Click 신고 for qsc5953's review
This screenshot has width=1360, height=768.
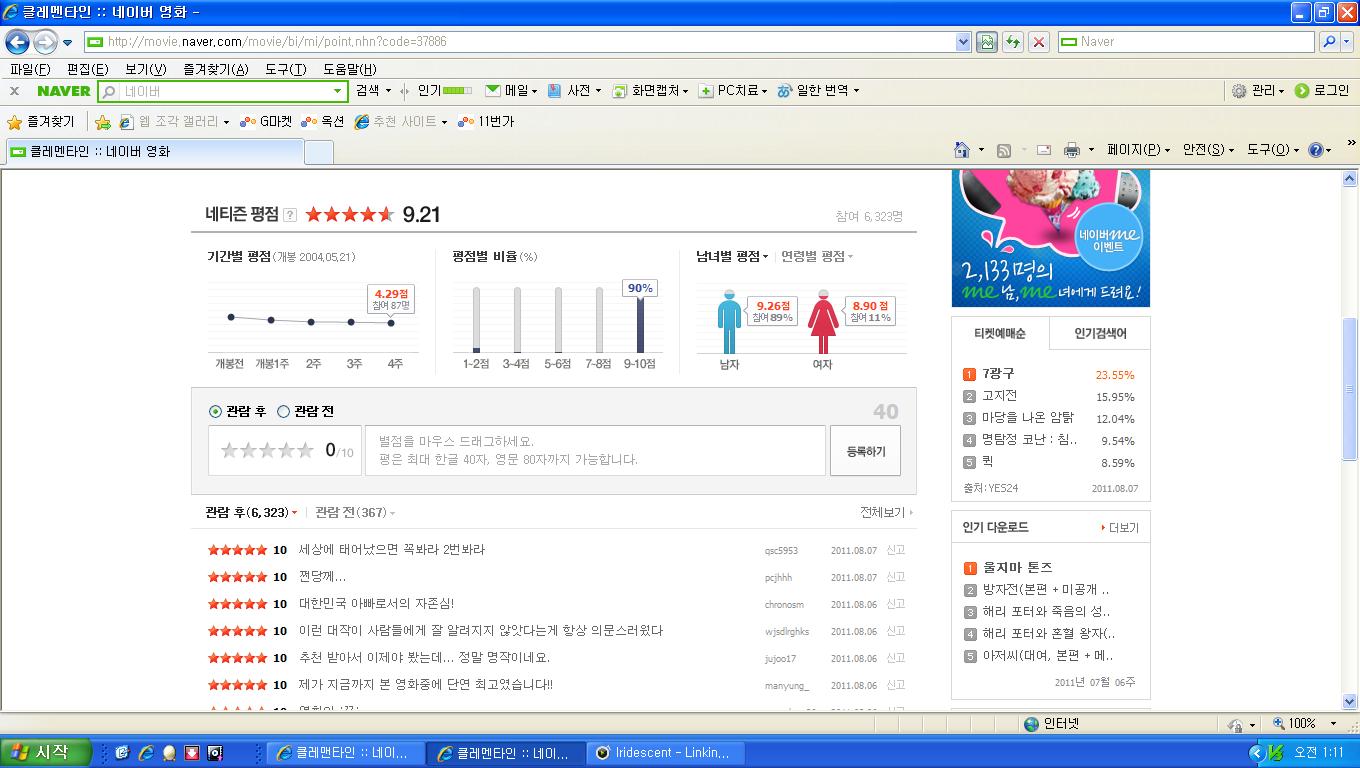895,550
